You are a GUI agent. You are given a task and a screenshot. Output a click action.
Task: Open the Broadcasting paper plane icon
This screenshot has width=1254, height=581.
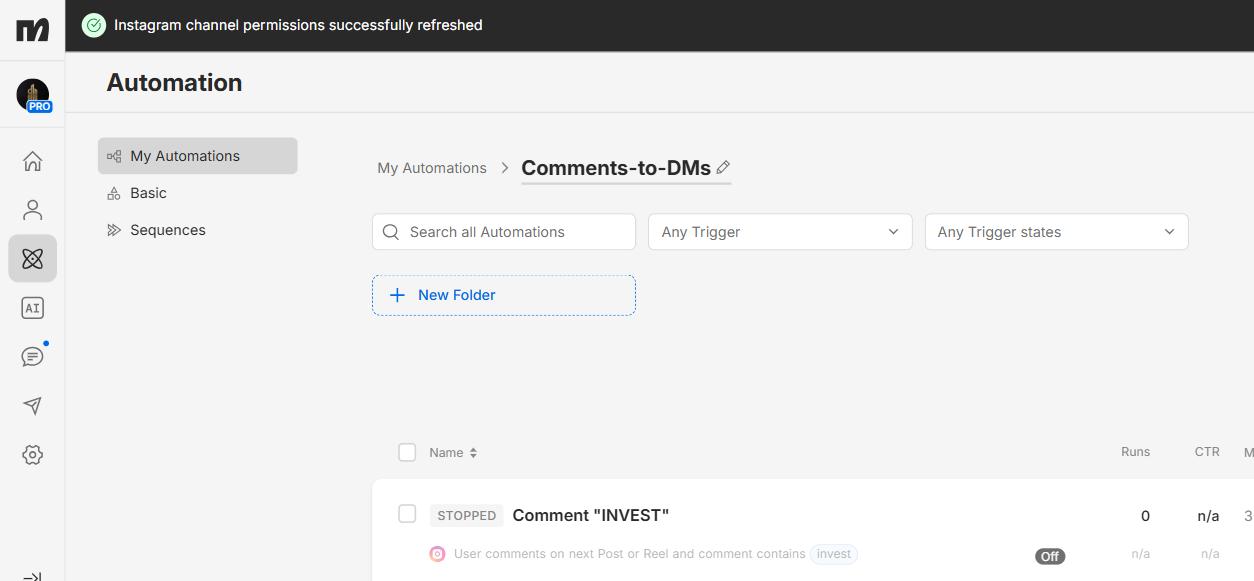coord(32,406)
